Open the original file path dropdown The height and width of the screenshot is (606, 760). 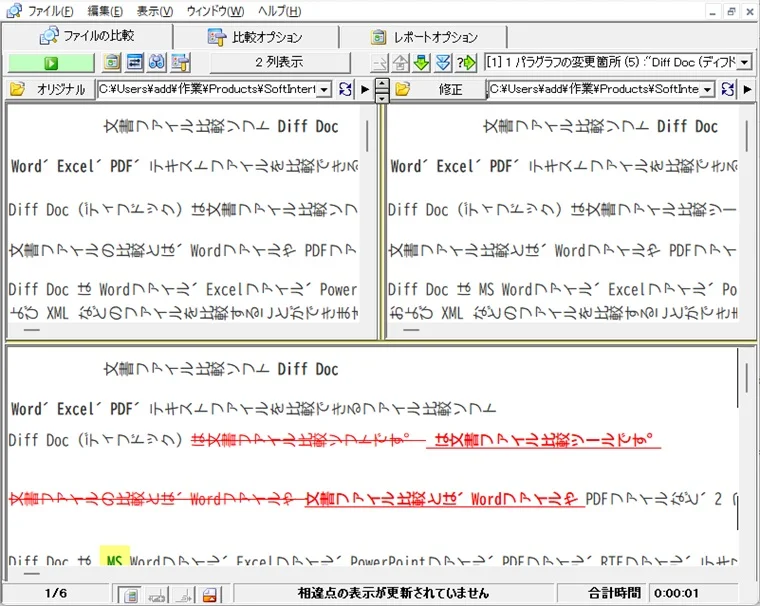coord(325,89)
